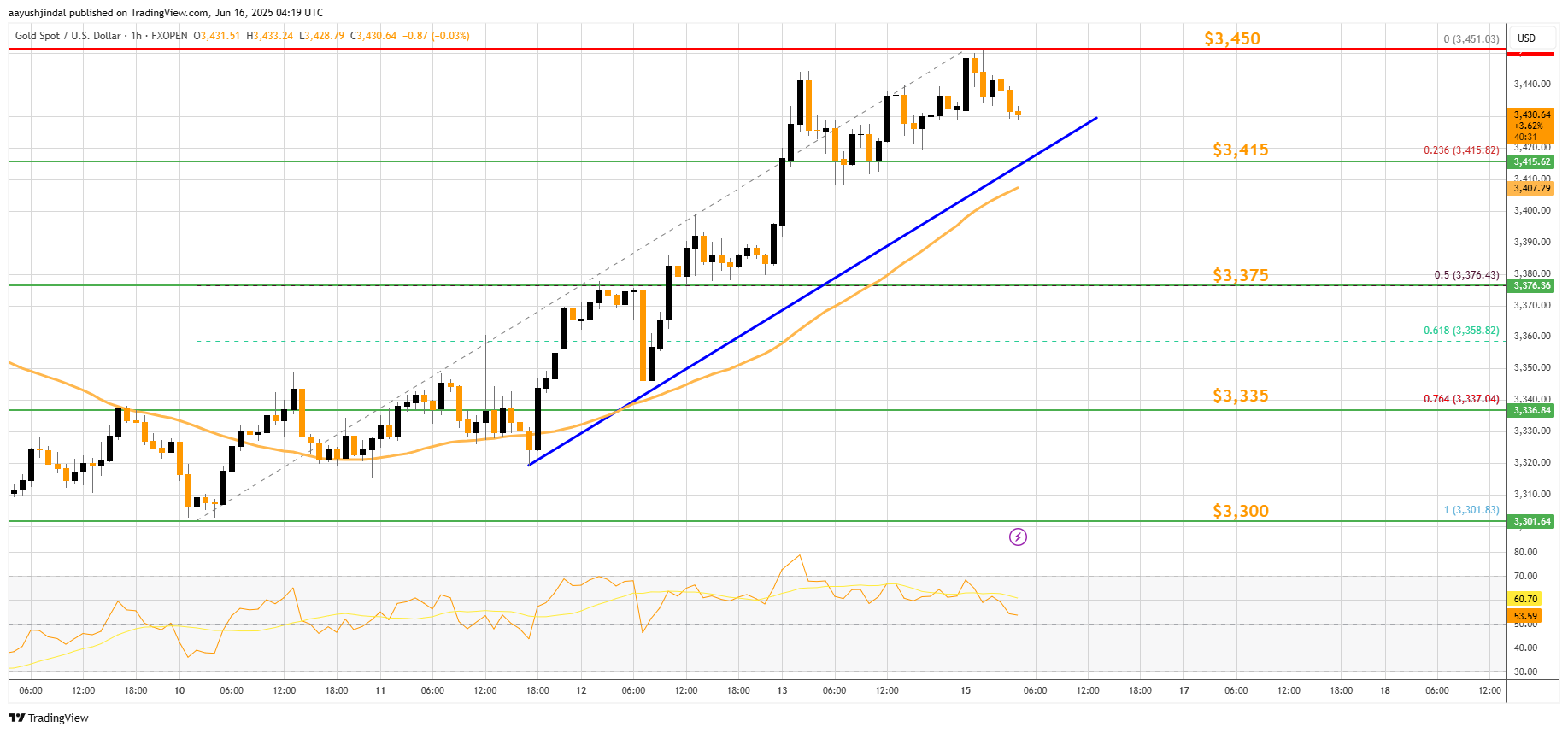
Task: Click the 3,301.64 green price tag
Action: point(1531,521)
